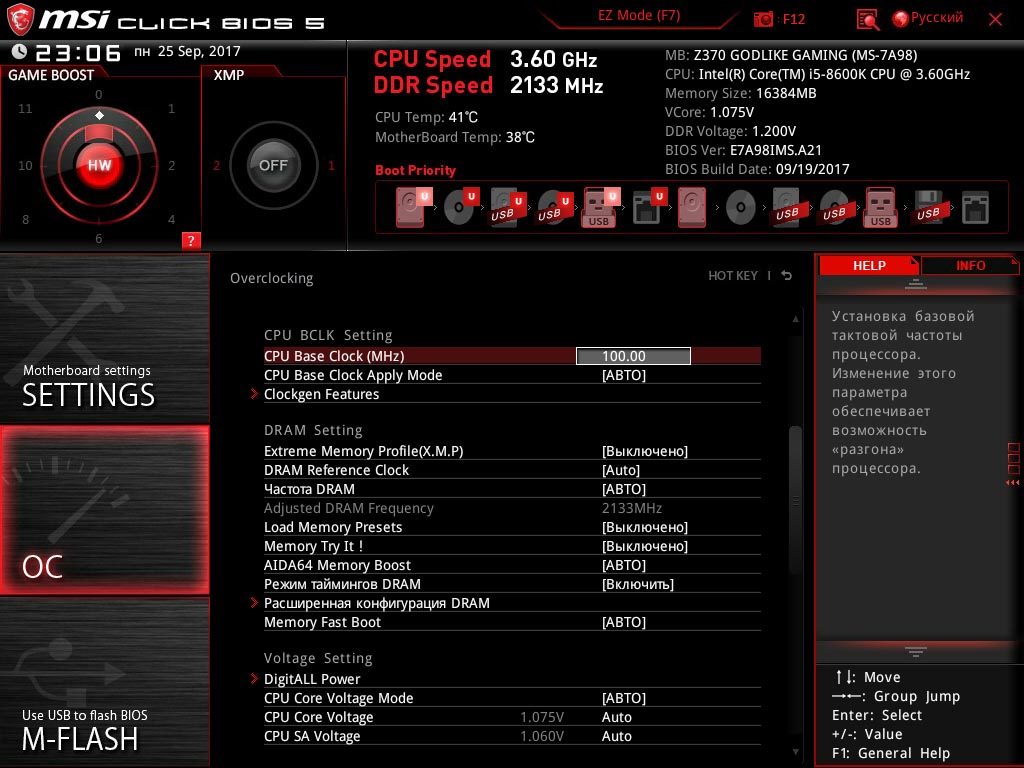Viewport: 1024px width, 768px height.
Task: Click the MSI dragon shield logo
Action: [20, 19]
